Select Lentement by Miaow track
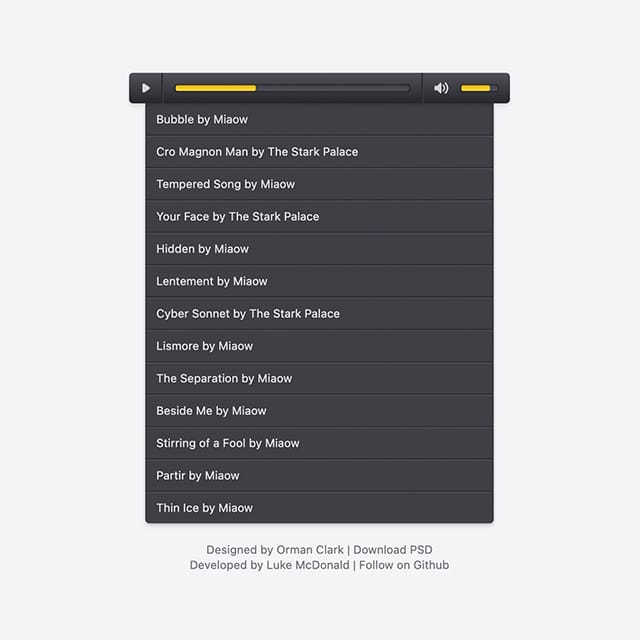The image size is (640, 640). (x=319, y=281)
